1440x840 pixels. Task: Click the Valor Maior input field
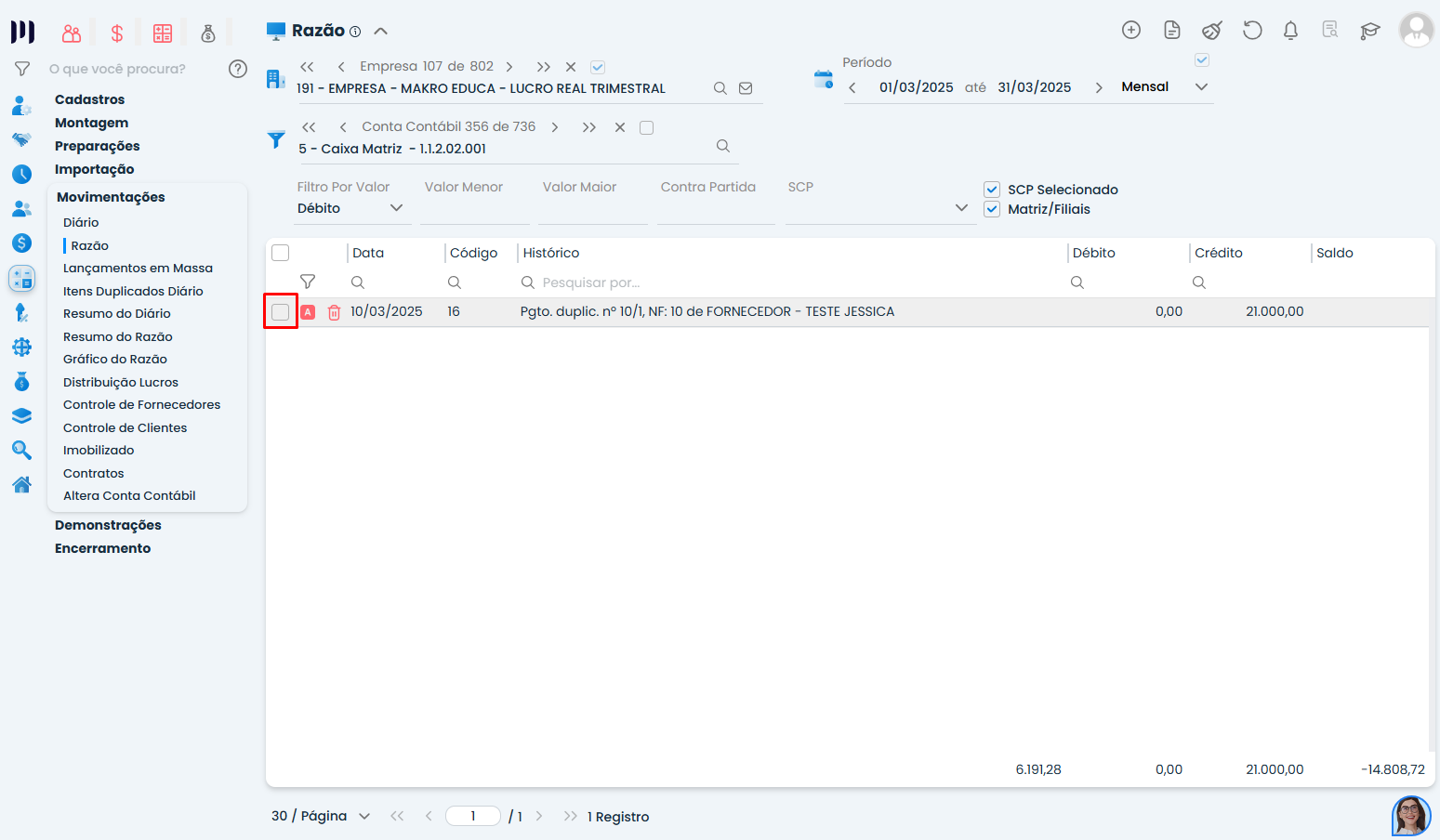593,208
